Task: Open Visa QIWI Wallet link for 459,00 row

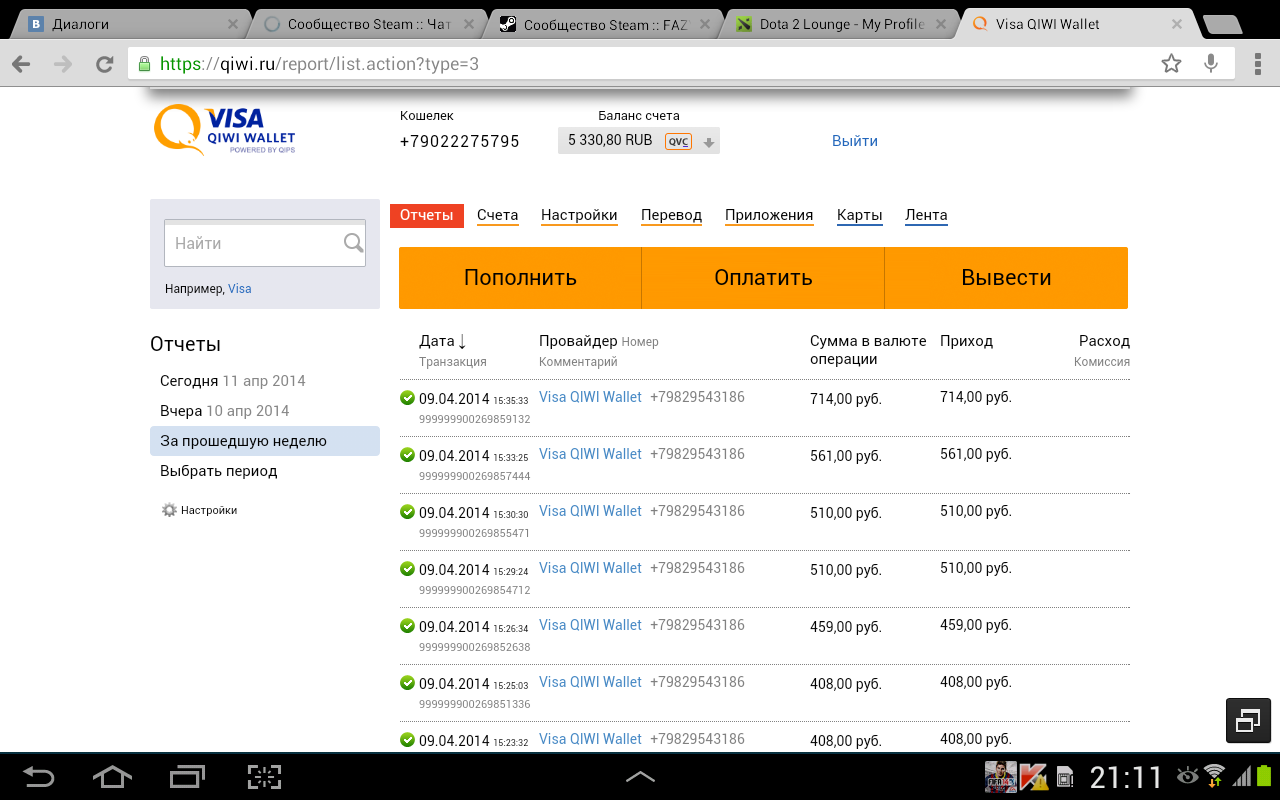Action: [x=590, y=625]
